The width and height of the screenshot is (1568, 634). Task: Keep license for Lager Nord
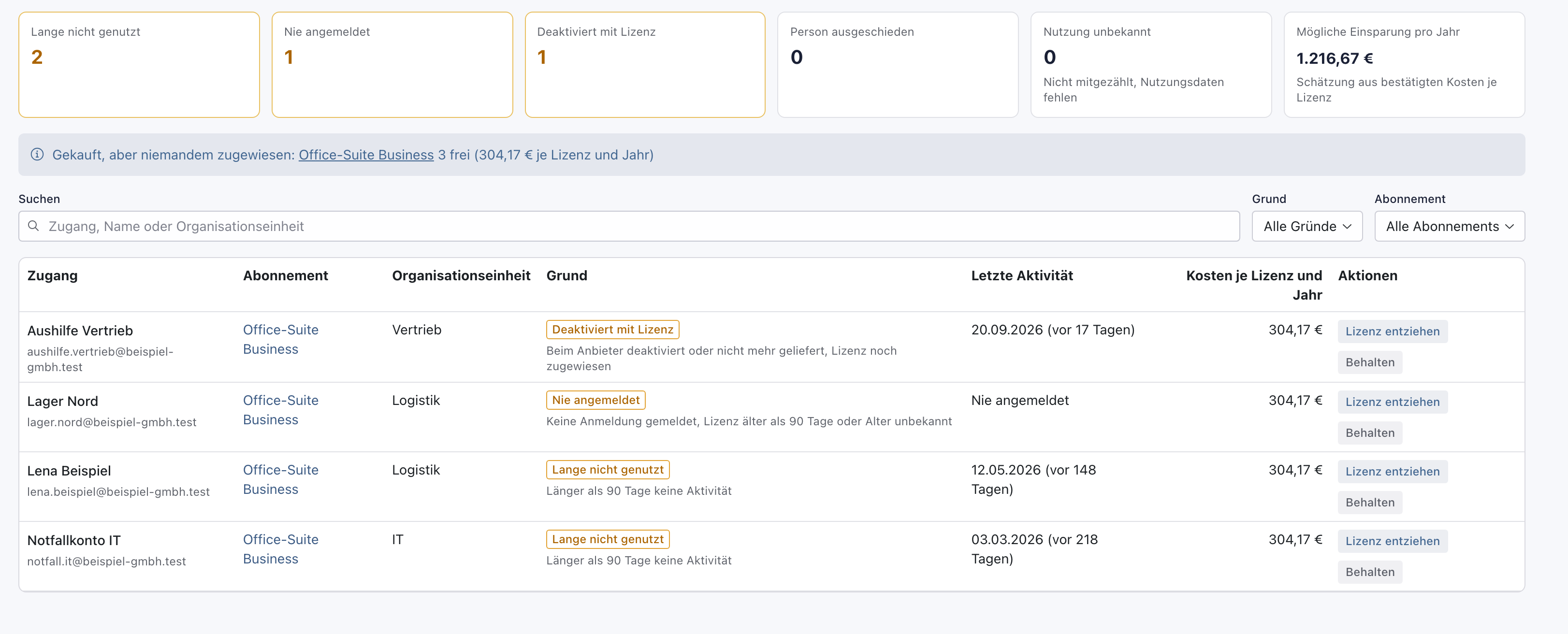pos(1369,433)
